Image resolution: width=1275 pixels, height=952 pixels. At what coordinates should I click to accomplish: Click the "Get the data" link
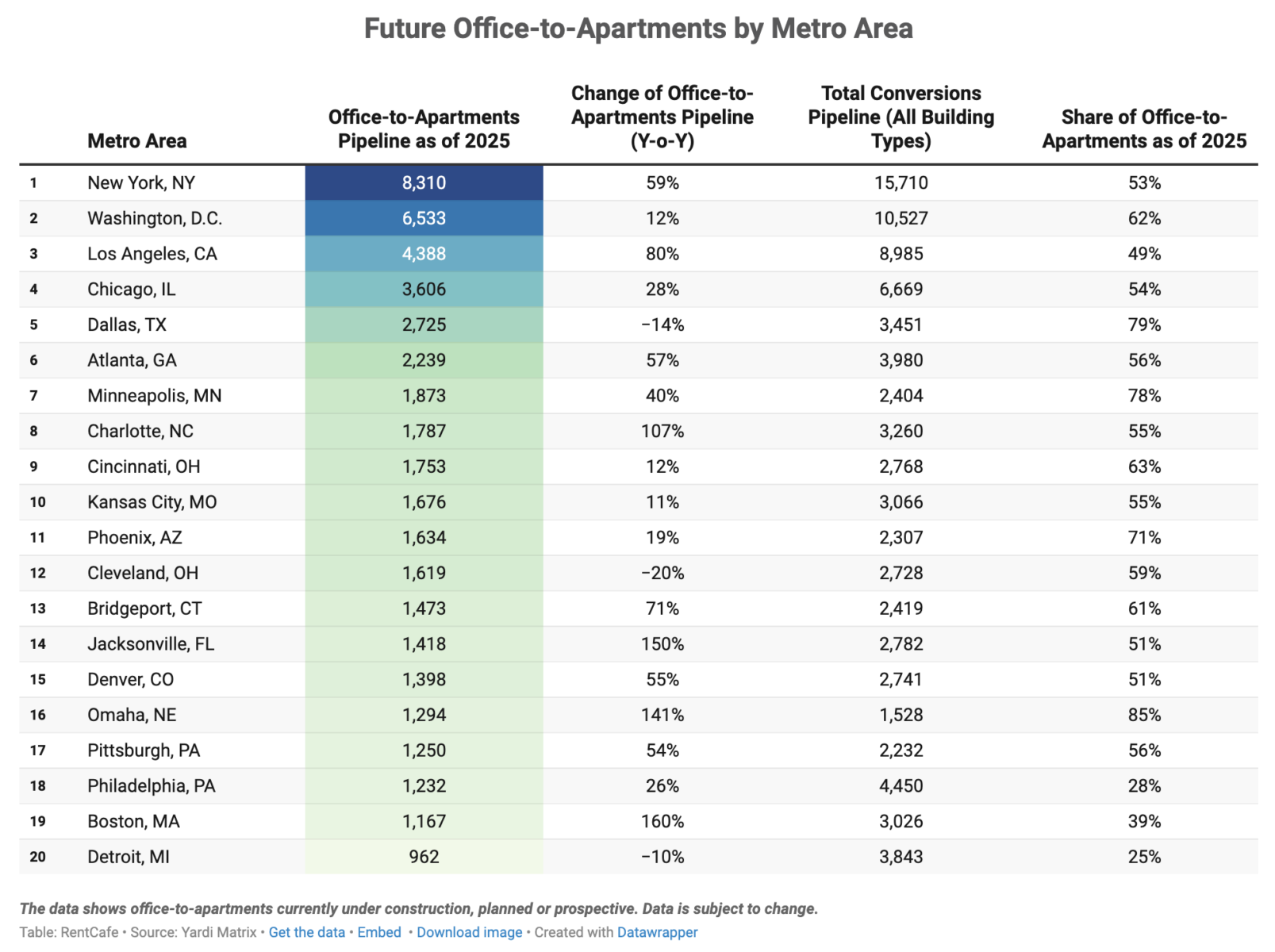pyautogui.click(x=306, y=932)
